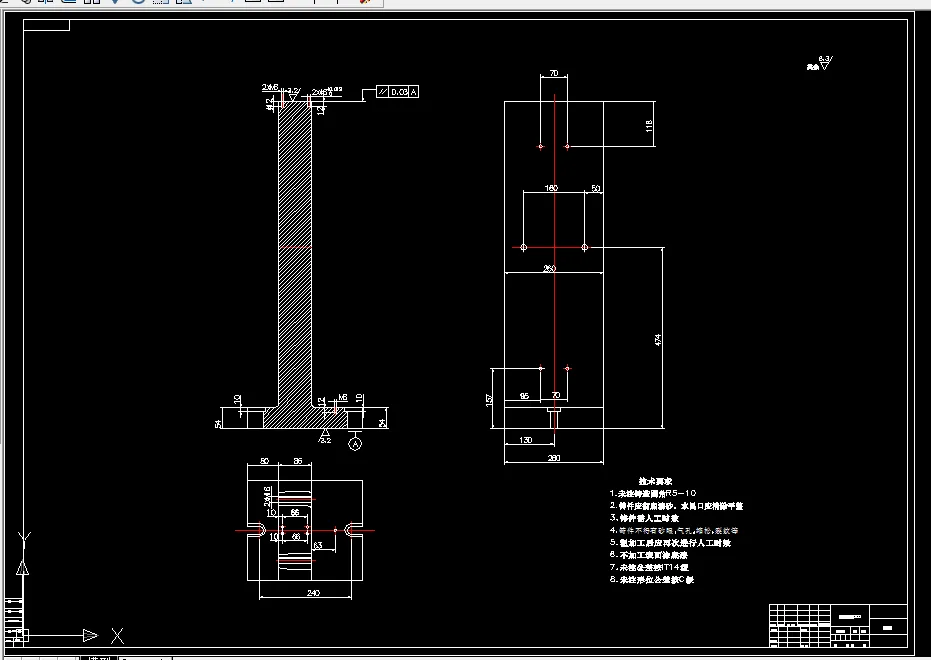Screen dimensions: 931x660
Task: Click technical requirement line 2
Action: pos(676,506)
